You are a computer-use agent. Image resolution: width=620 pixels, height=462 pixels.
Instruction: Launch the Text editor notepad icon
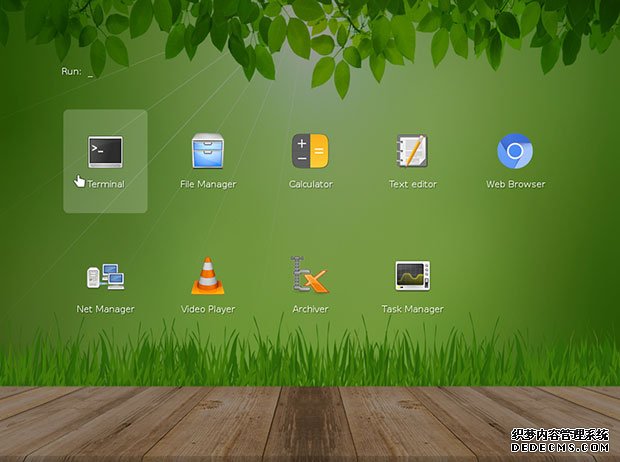[x=412, y=151]
